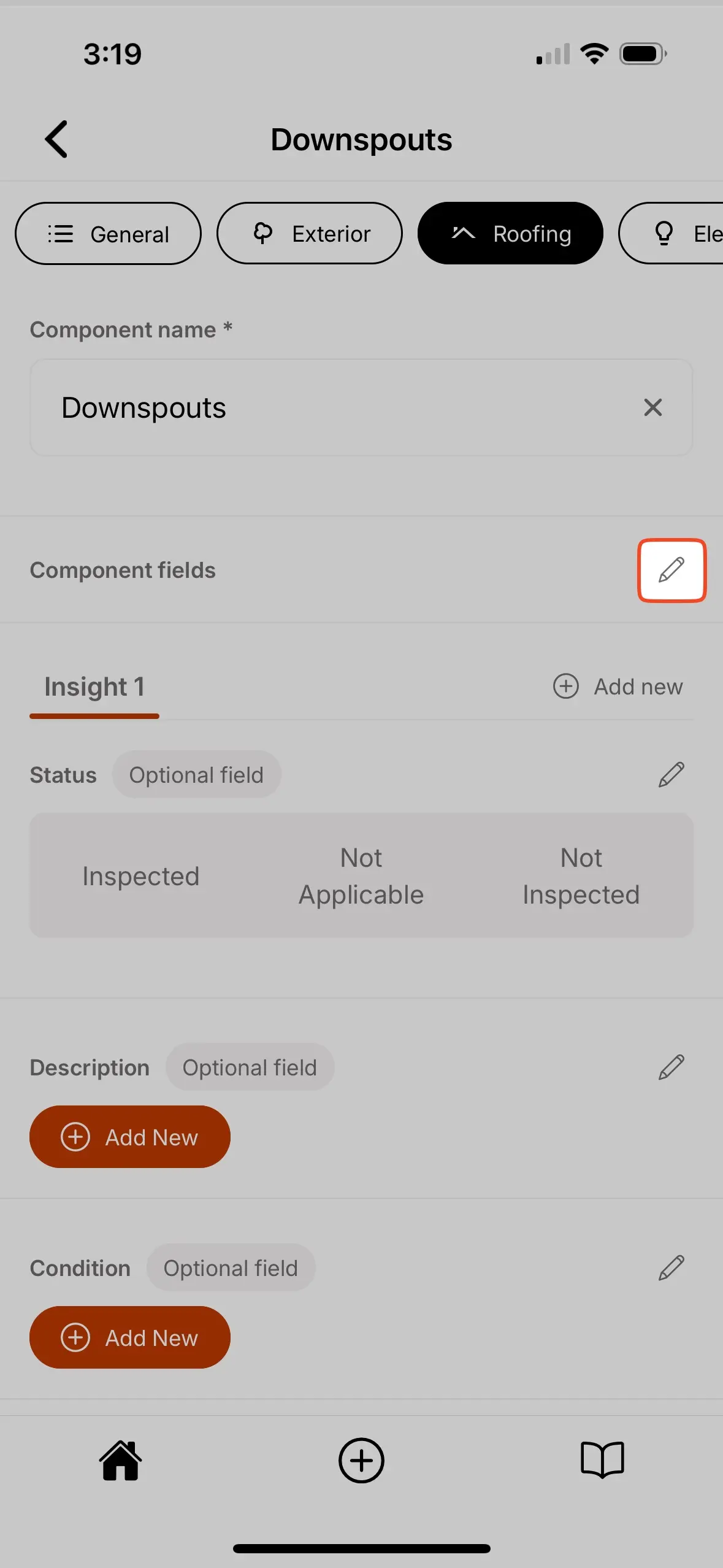723x1568 pixels.
Task: Edit the Status field pencil icon
Action: click(671, 774)
